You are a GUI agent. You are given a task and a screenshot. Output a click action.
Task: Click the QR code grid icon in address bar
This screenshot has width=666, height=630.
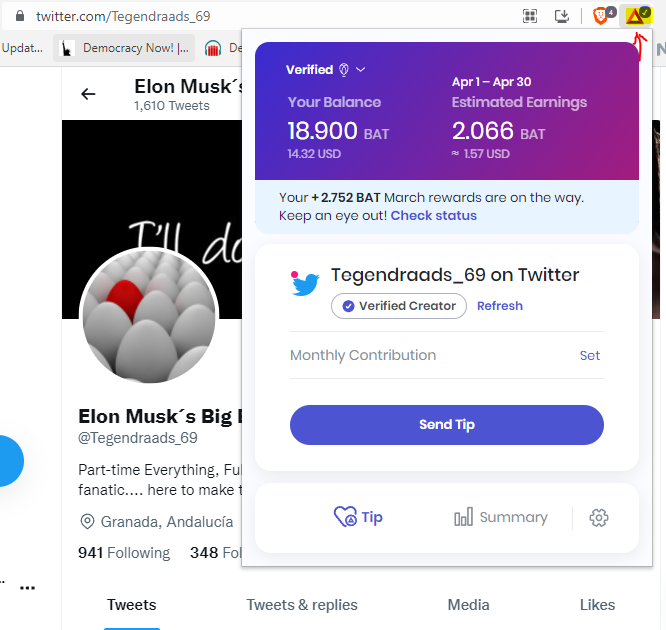click(530, 16)
